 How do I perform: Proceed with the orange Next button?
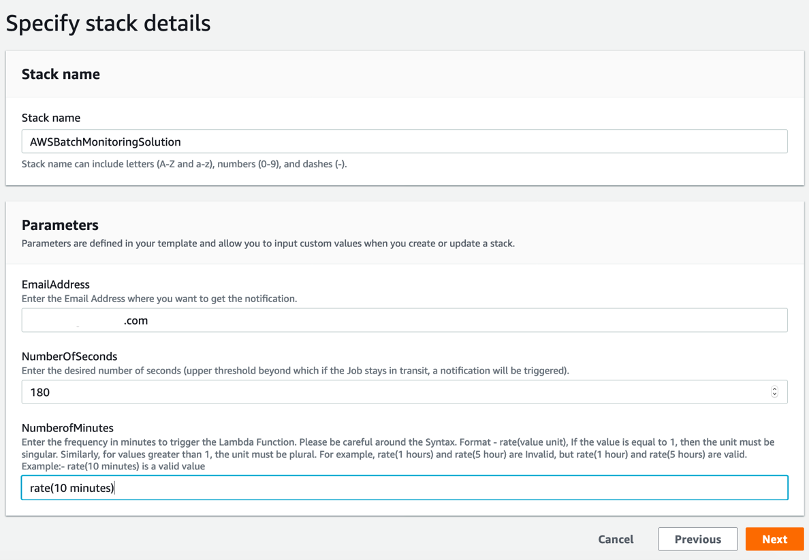coord(774,540)
